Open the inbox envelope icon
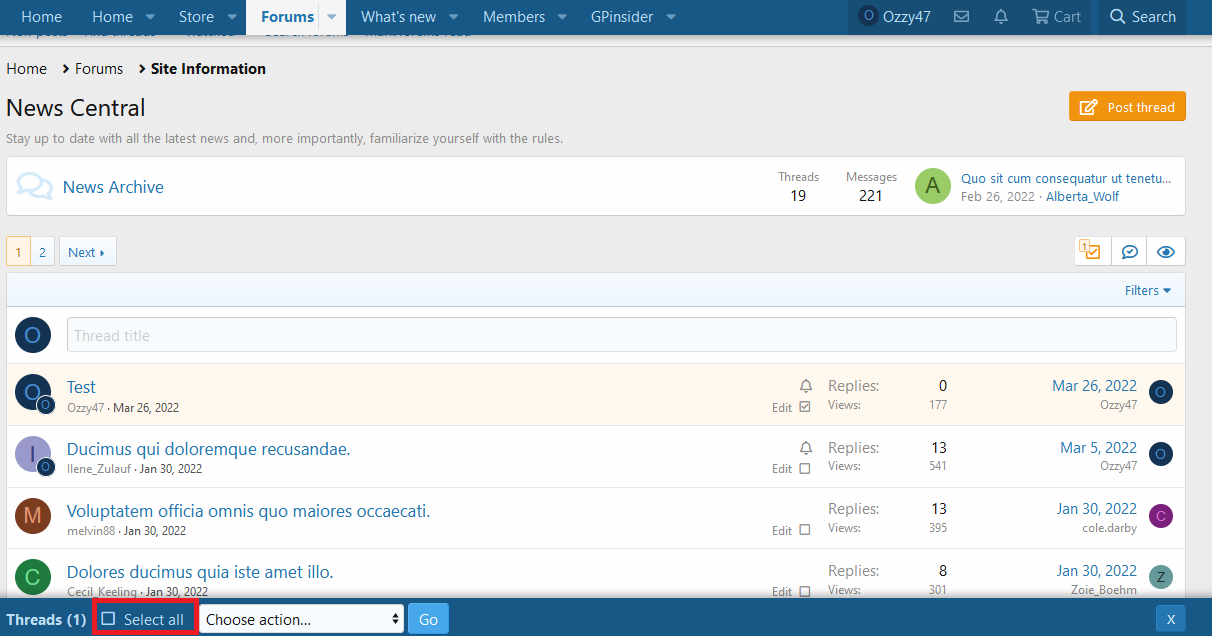 pyautogui.click(x=961, y=17)
